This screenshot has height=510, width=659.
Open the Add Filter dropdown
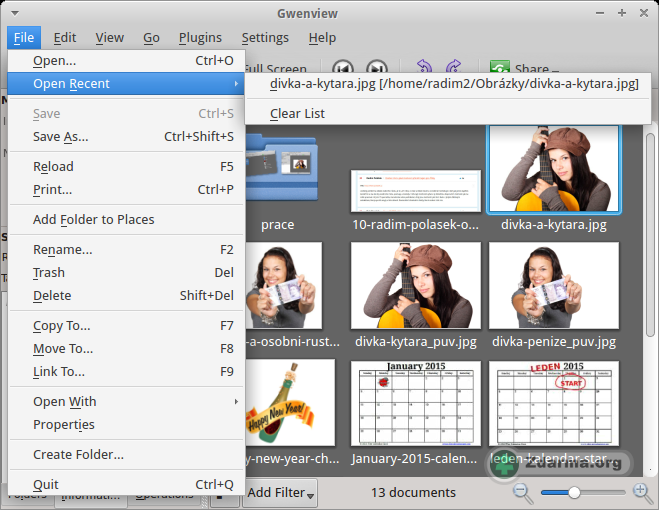click(280, 493)
